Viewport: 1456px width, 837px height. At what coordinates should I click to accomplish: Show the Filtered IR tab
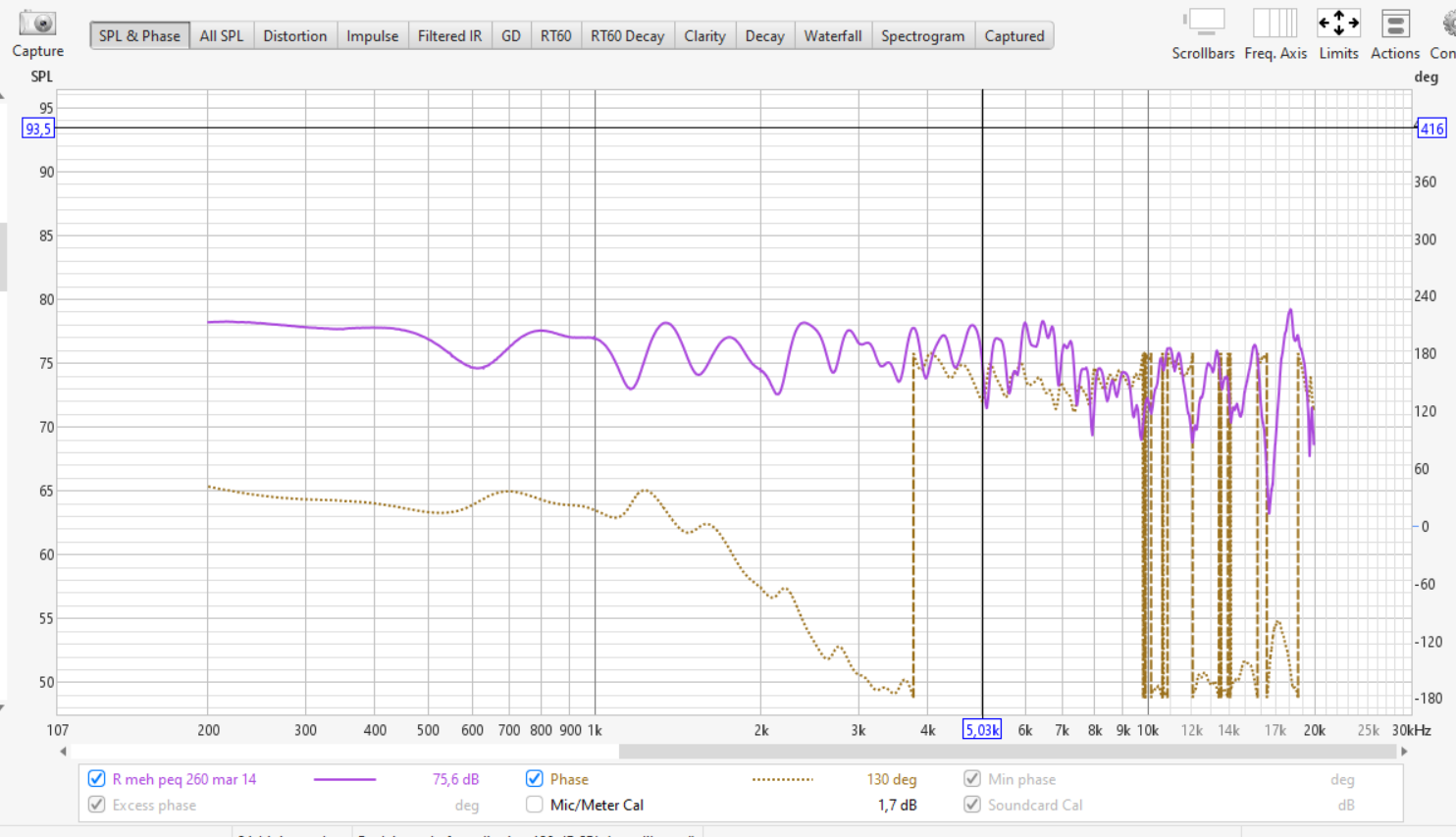(449, 35)
